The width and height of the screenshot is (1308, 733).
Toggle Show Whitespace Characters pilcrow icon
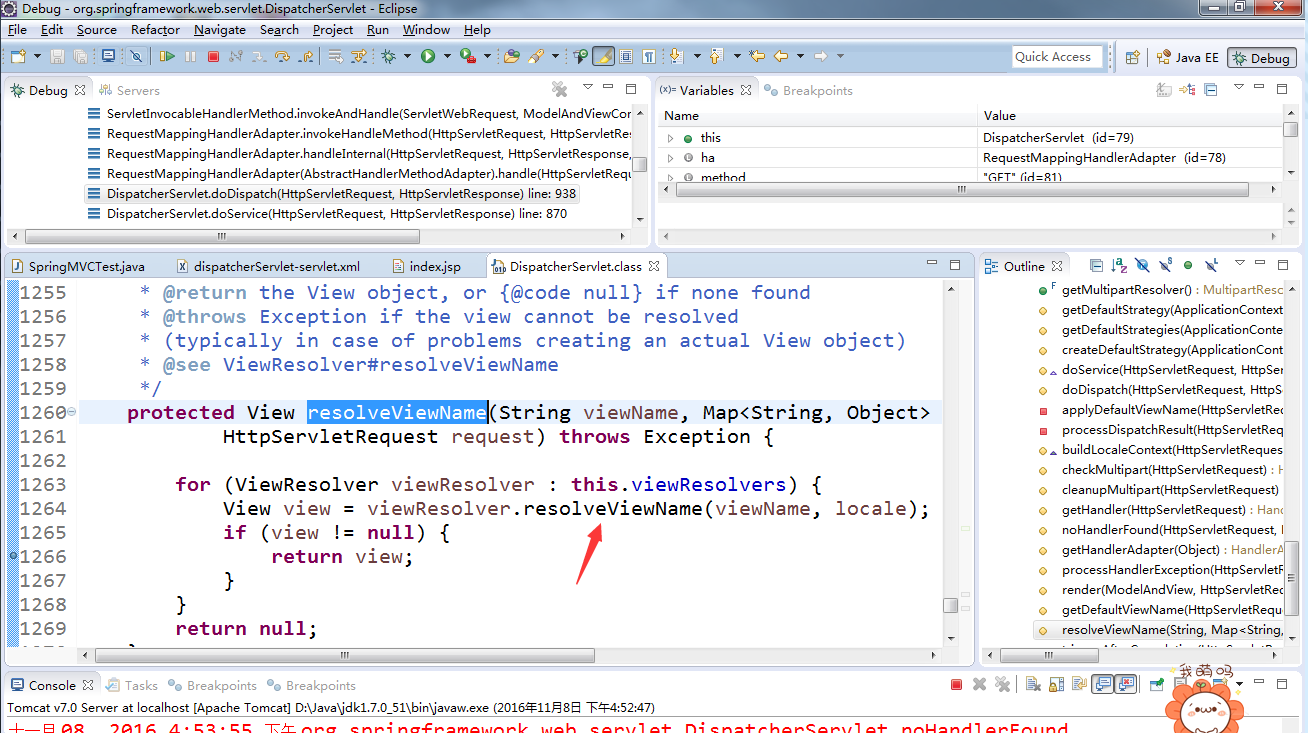[x=649, y=56]
